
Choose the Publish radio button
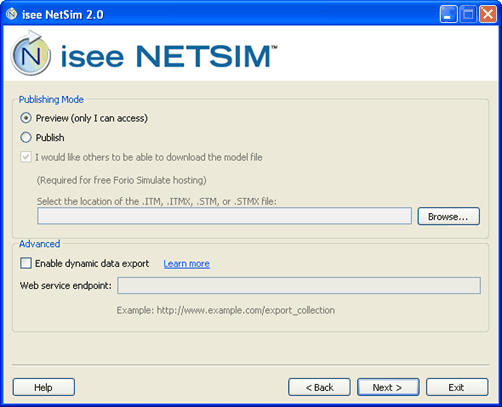pos(26,137)
